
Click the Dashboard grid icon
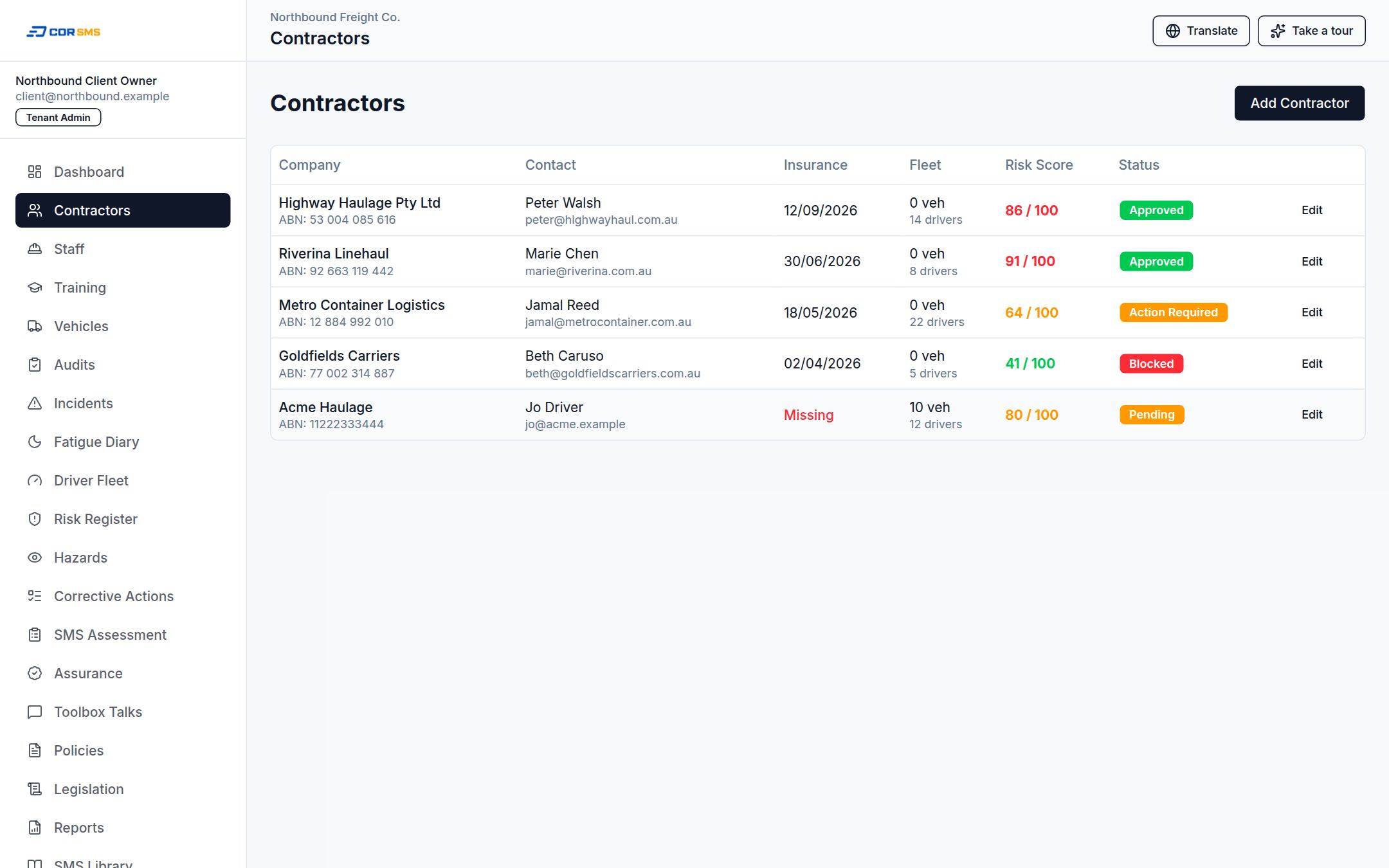tap(35, 172)
